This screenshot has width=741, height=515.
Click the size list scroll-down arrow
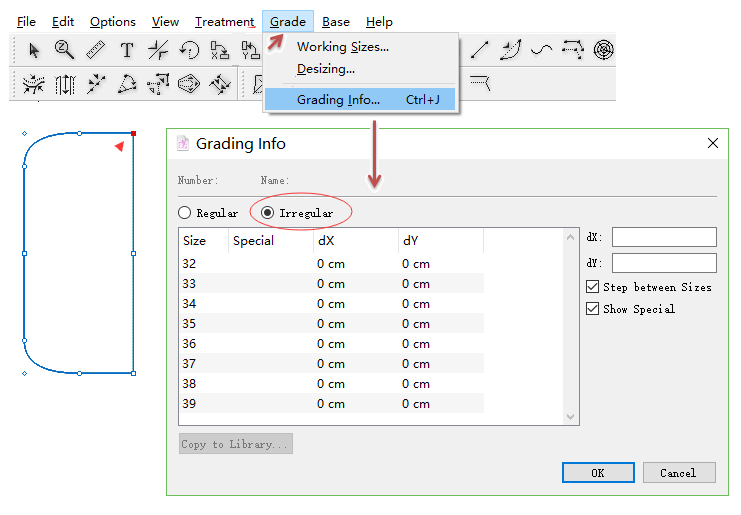571,417
